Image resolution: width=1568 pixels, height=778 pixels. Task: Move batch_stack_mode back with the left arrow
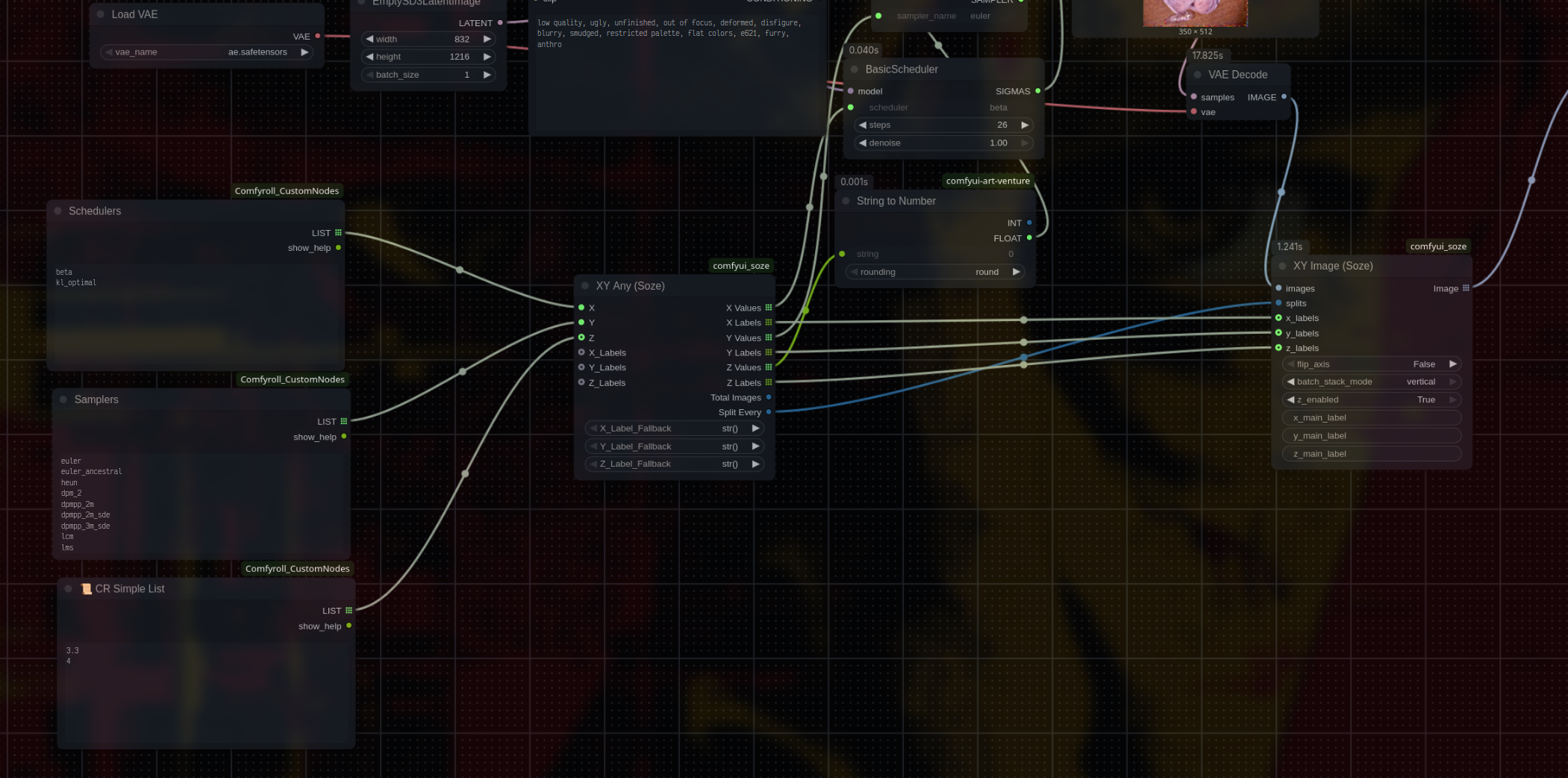point(1290,382)
